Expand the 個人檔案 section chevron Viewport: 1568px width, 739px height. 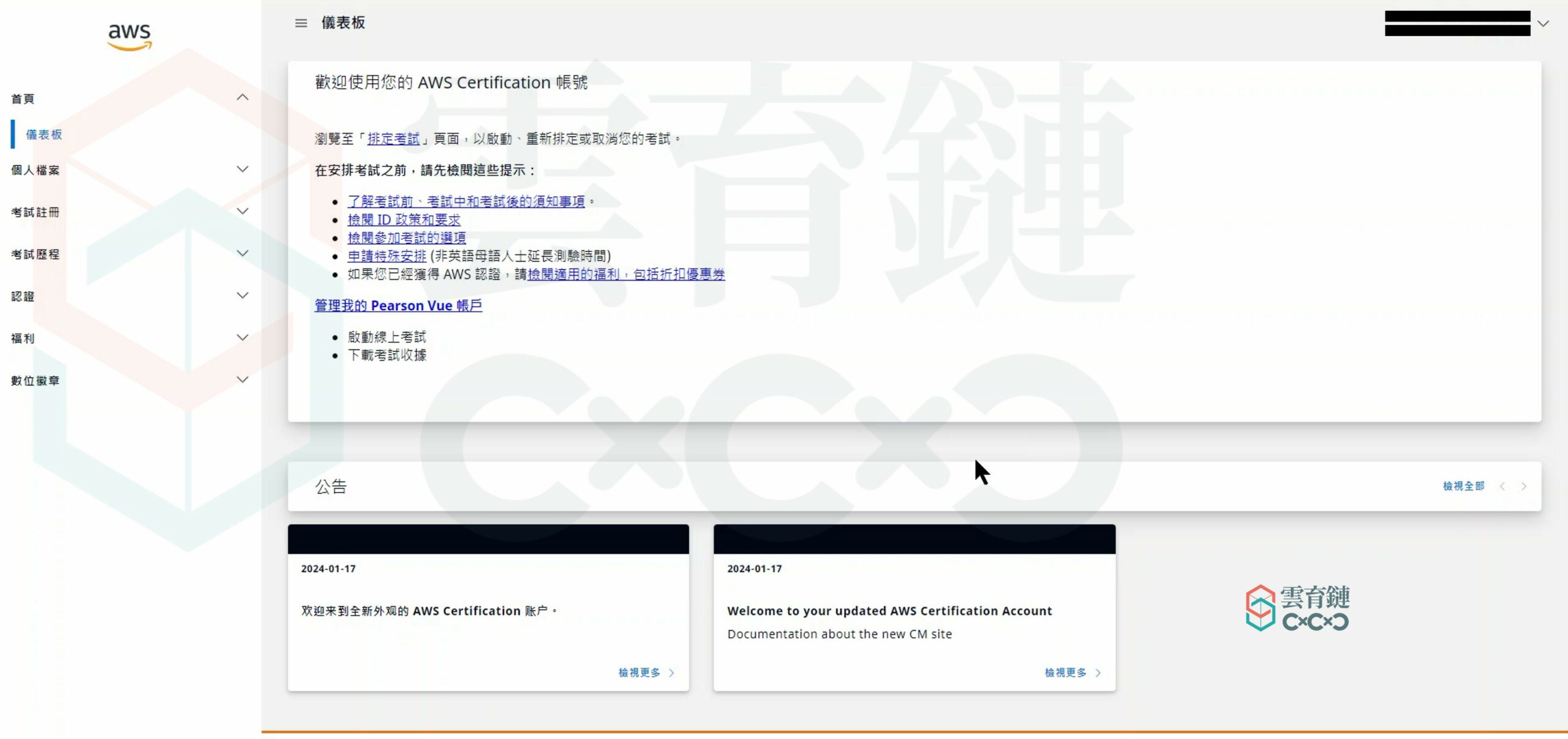(x=243, y=169)
